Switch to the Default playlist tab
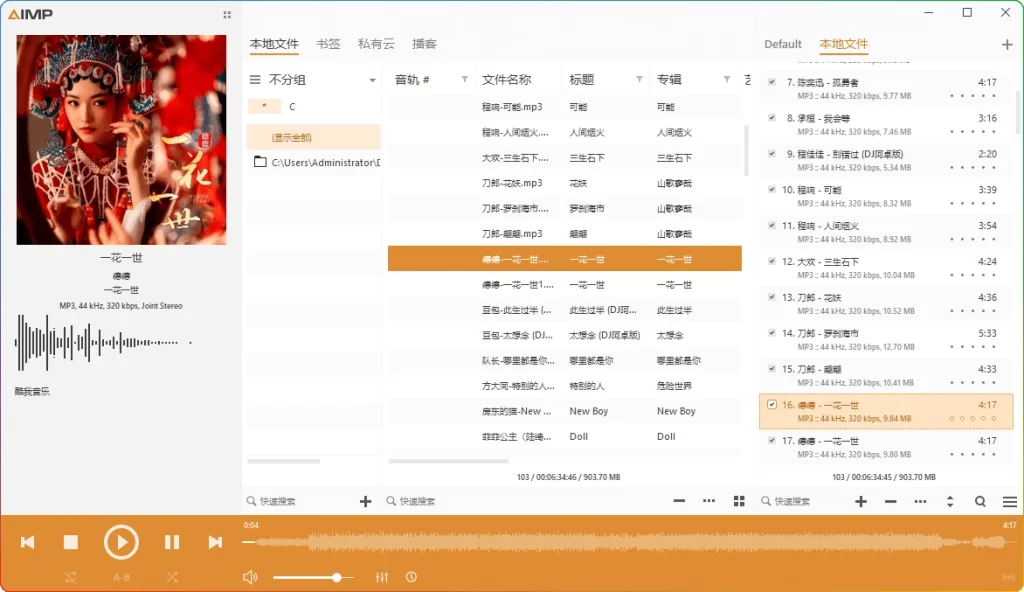Image resolution: width=1024 pixels, height=592 pixels. click(x=783, y=44)
